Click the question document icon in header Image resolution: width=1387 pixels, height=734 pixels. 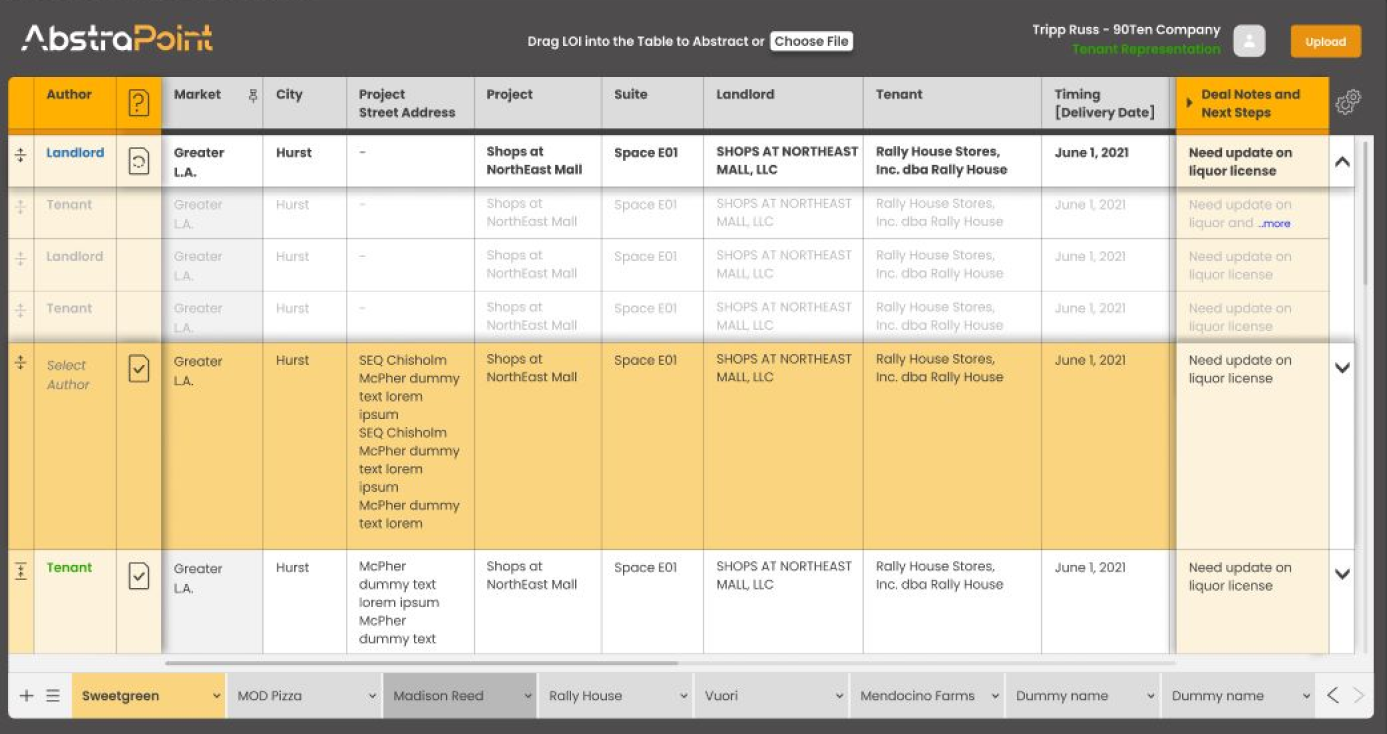[139, 103]
